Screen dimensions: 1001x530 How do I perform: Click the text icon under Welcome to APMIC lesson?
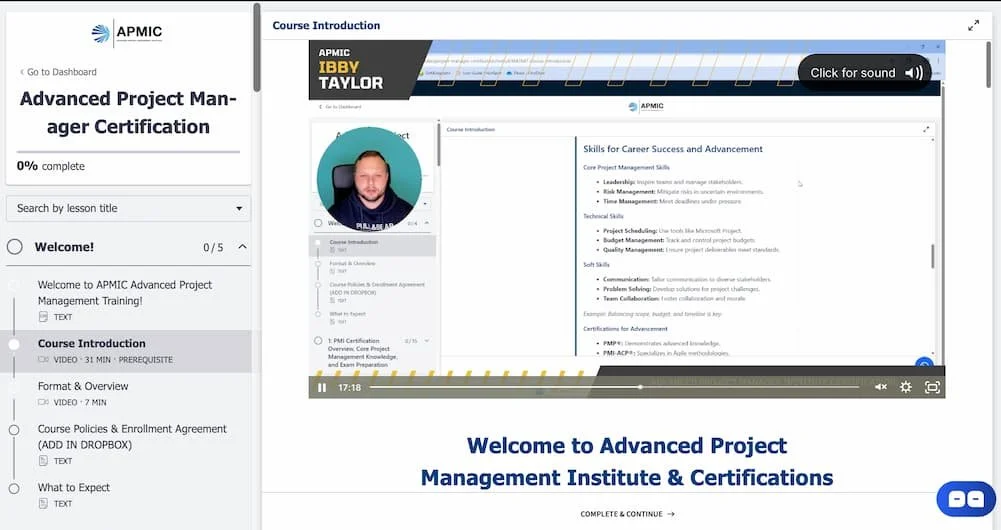point(43,317)
